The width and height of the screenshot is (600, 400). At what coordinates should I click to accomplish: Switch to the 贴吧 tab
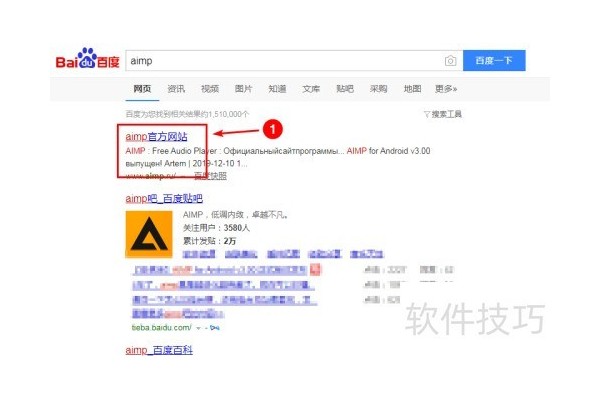345,89
